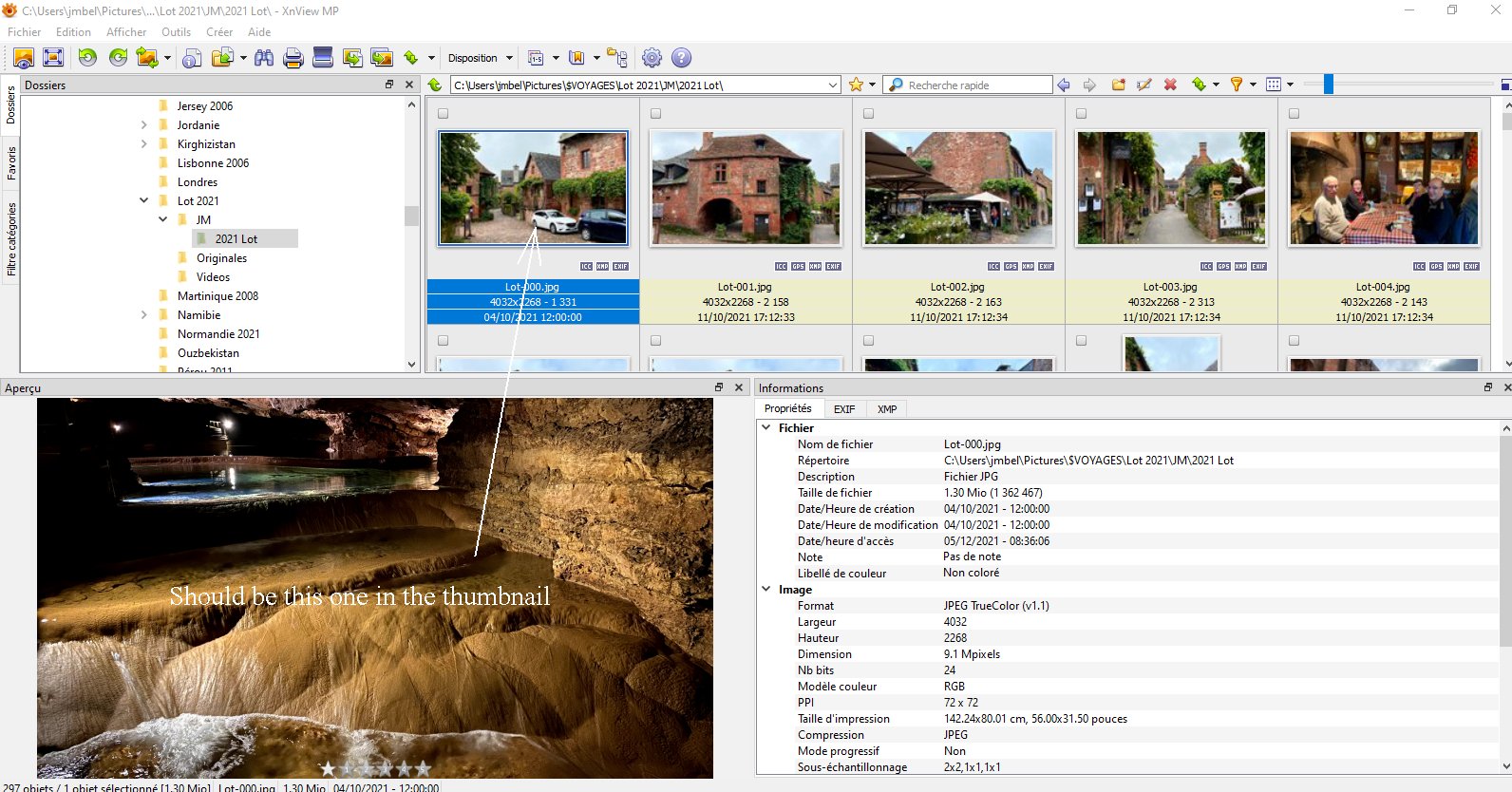This screenshot has height=792, width=1512.
Task: Click the thumbnail size slider handle
Action: pos(1329,85)
